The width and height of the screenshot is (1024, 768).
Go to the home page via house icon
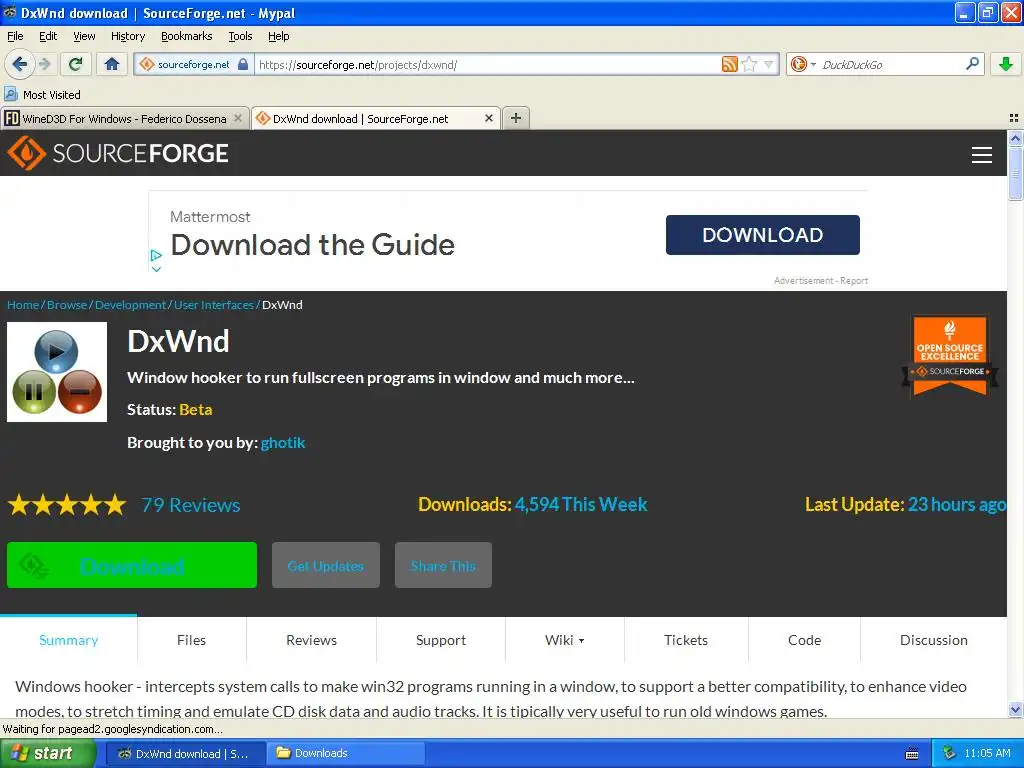[112, 64]
